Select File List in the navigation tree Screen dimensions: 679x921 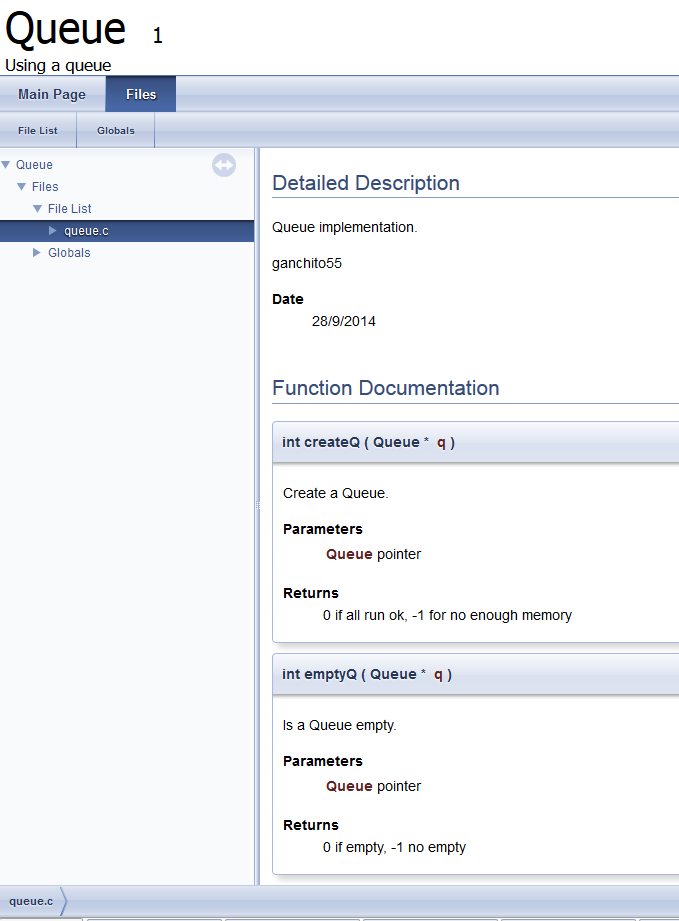[x=70, y=209]
